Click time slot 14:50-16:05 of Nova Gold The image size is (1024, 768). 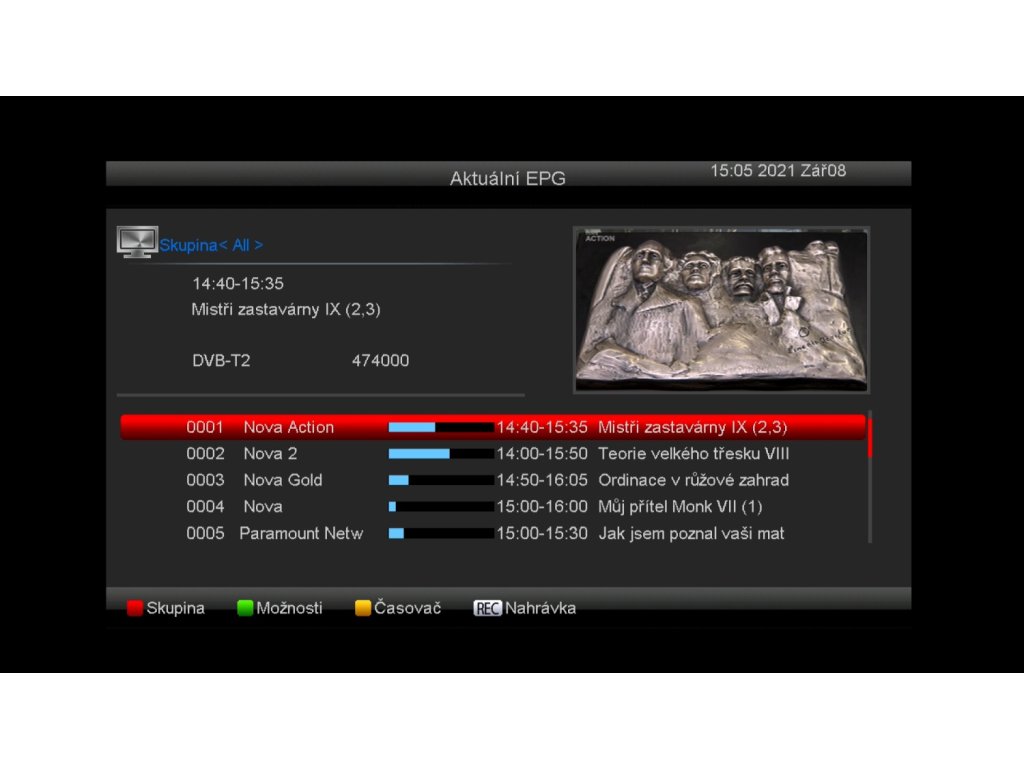[x=542, y=480]
